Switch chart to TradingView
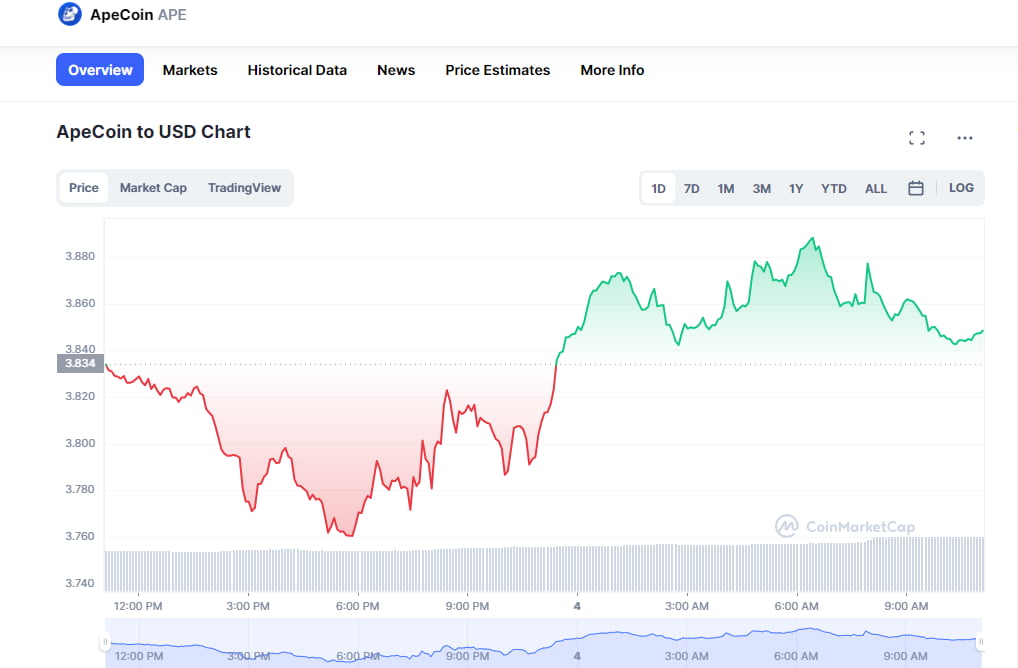The image size is (1018, 668). (x=244, y=188)
